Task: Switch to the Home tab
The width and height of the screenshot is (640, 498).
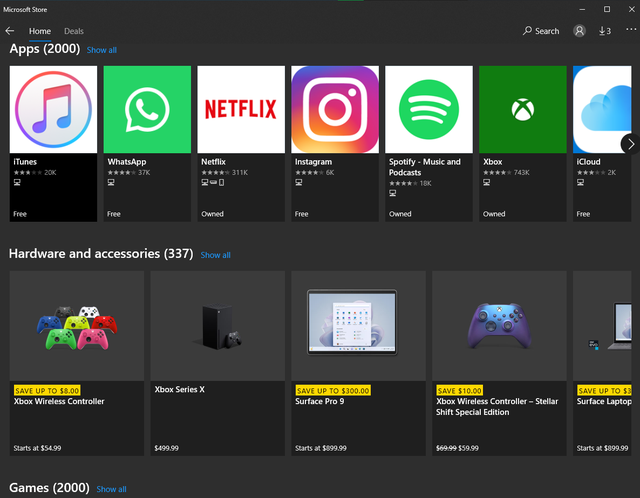Action: pyautogui.click(x=40, y=31)
